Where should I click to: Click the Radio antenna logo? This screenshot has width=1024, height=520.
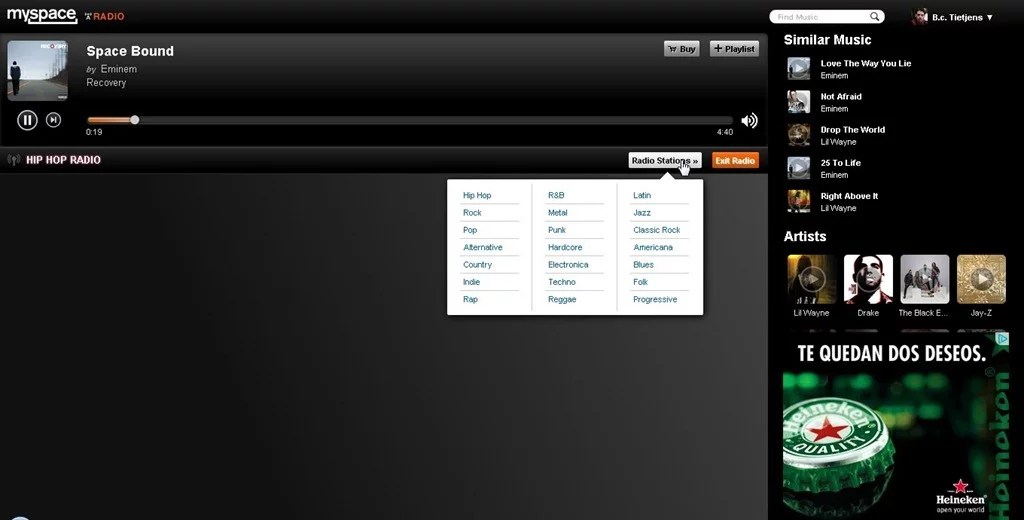(x=104, y=16)
